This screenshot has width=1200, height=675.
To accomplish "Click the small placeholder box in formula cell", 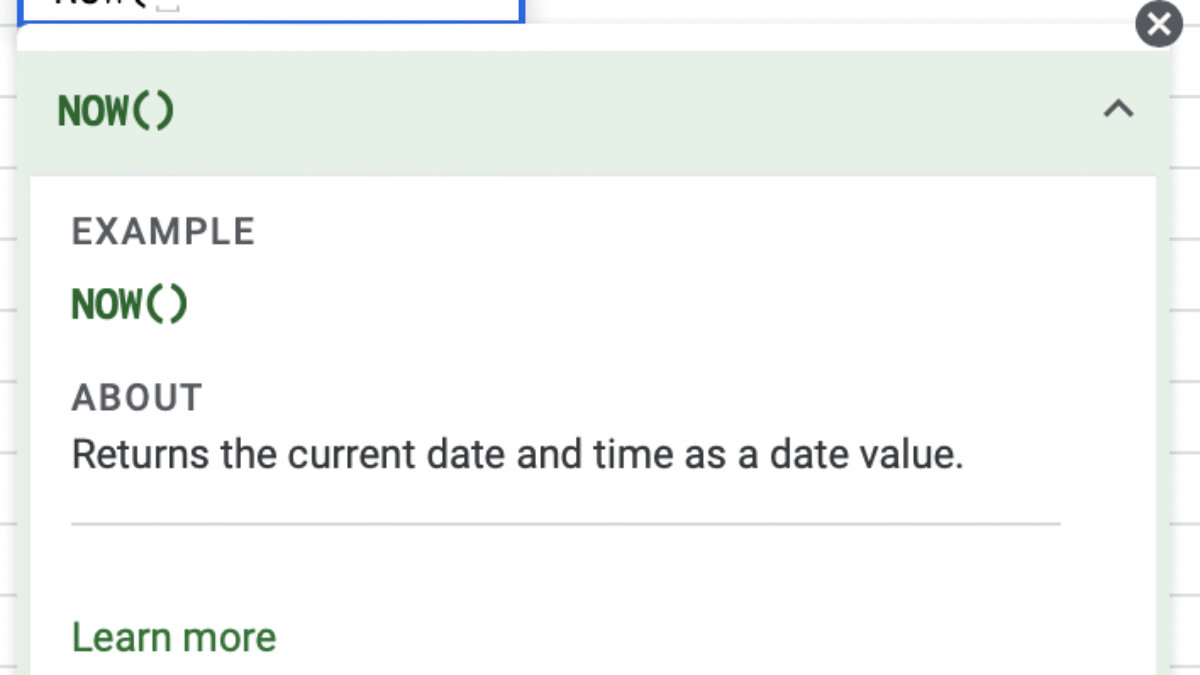I will pos(168,6).
